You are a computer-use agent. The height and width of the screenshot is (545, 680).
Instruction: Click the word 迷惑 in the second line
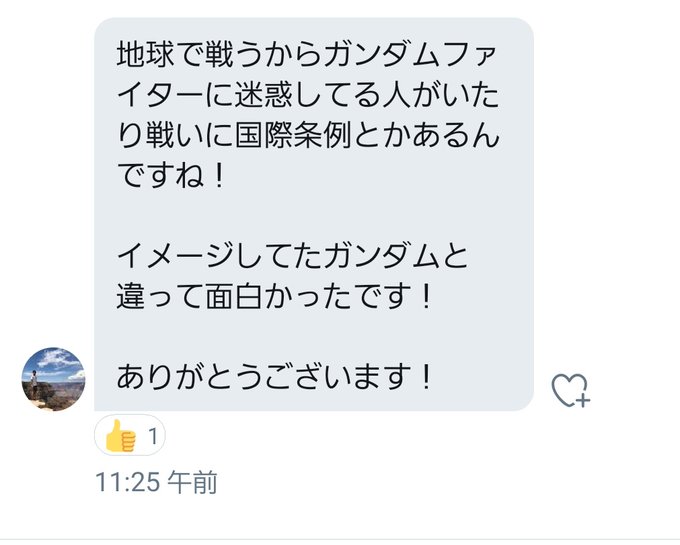click(264, 95)
